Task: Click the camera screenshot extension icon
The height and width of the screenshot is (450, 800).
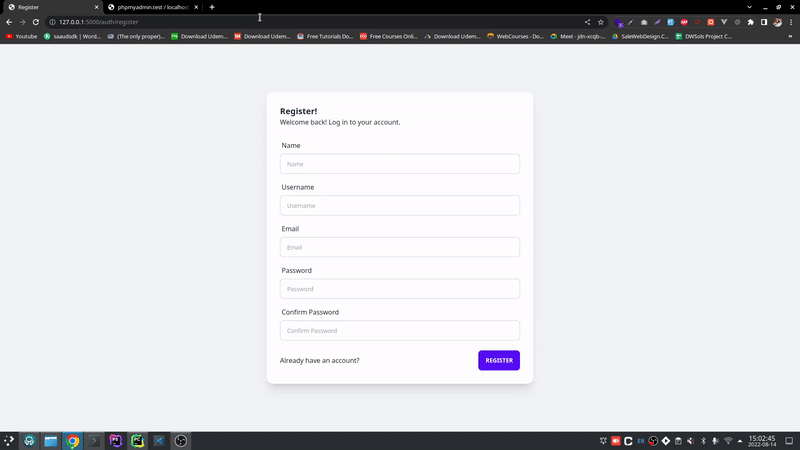Action: (644, 22)
